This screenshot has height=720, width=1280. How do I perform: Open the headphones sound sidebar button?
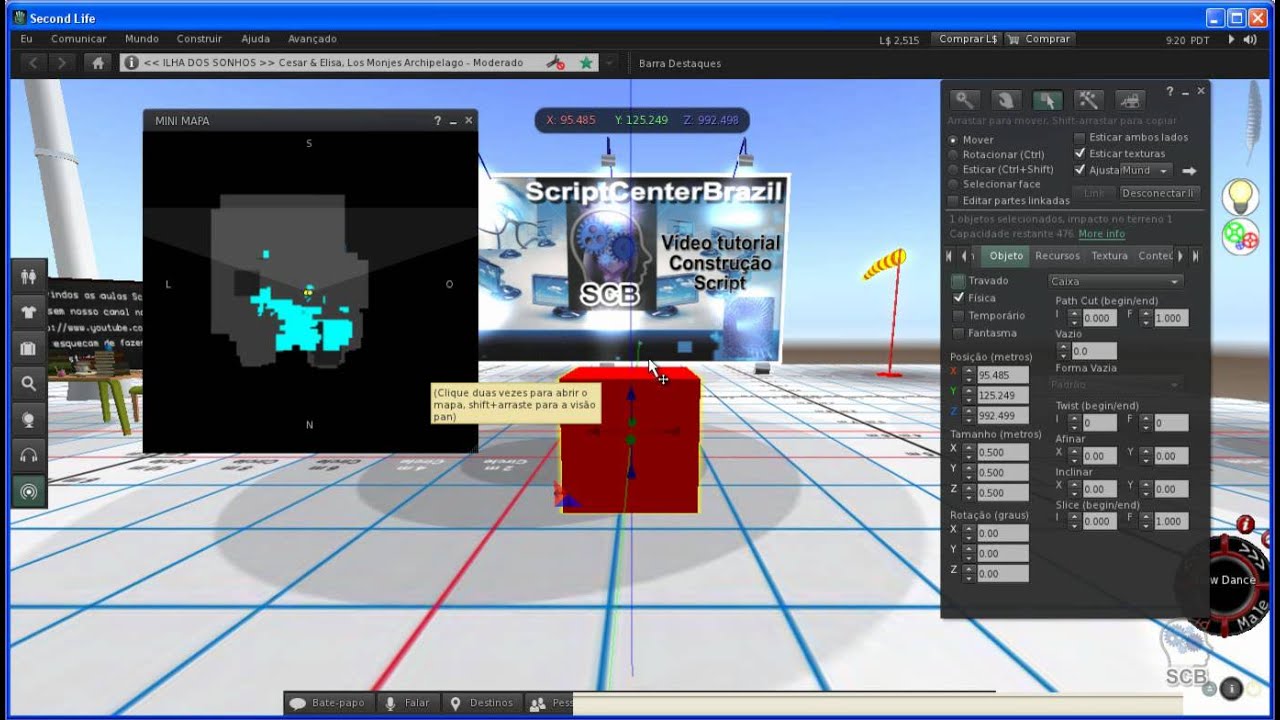(x=28, y=456)
